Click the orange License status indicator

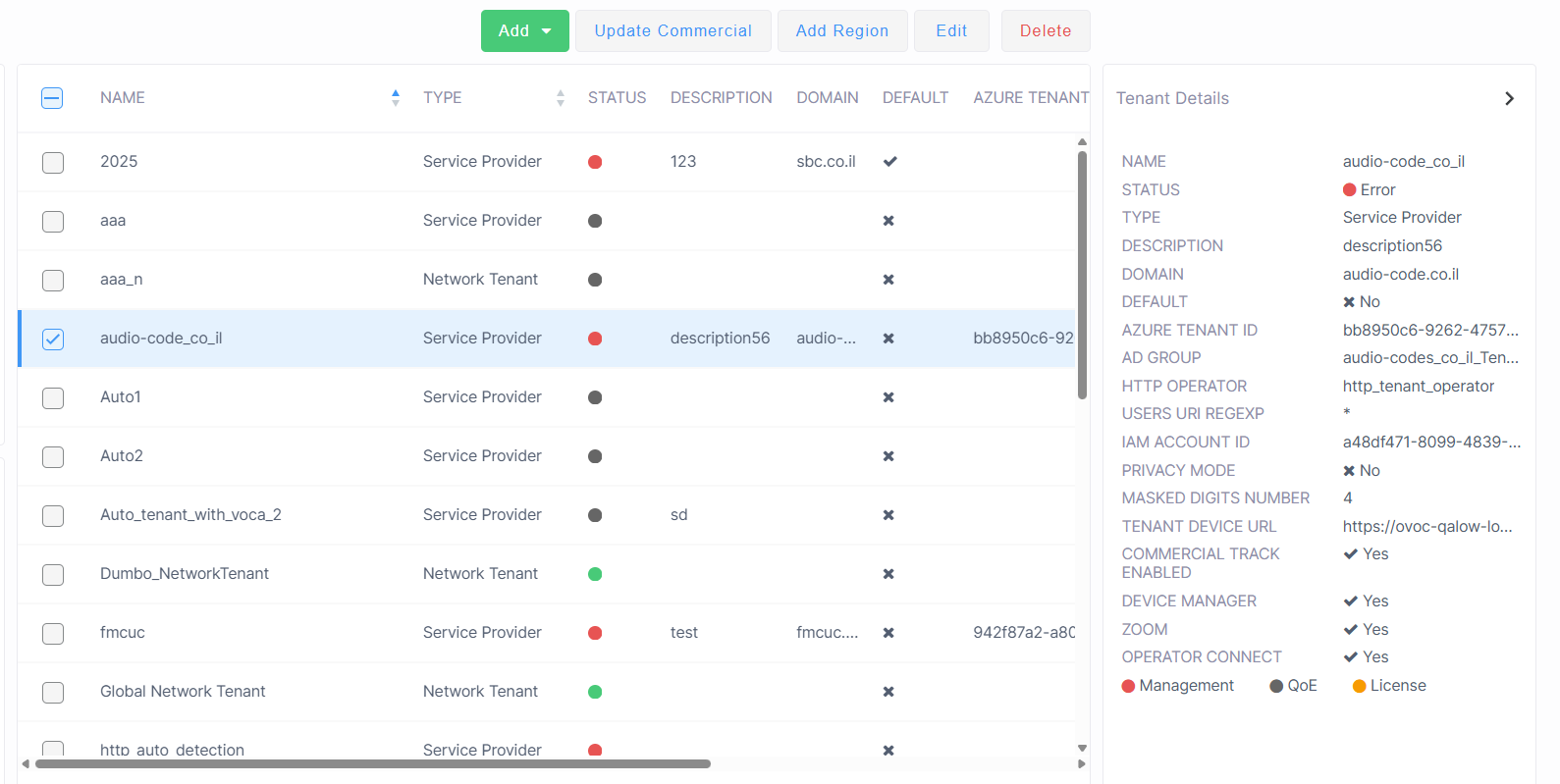(x=1360, y=686)
